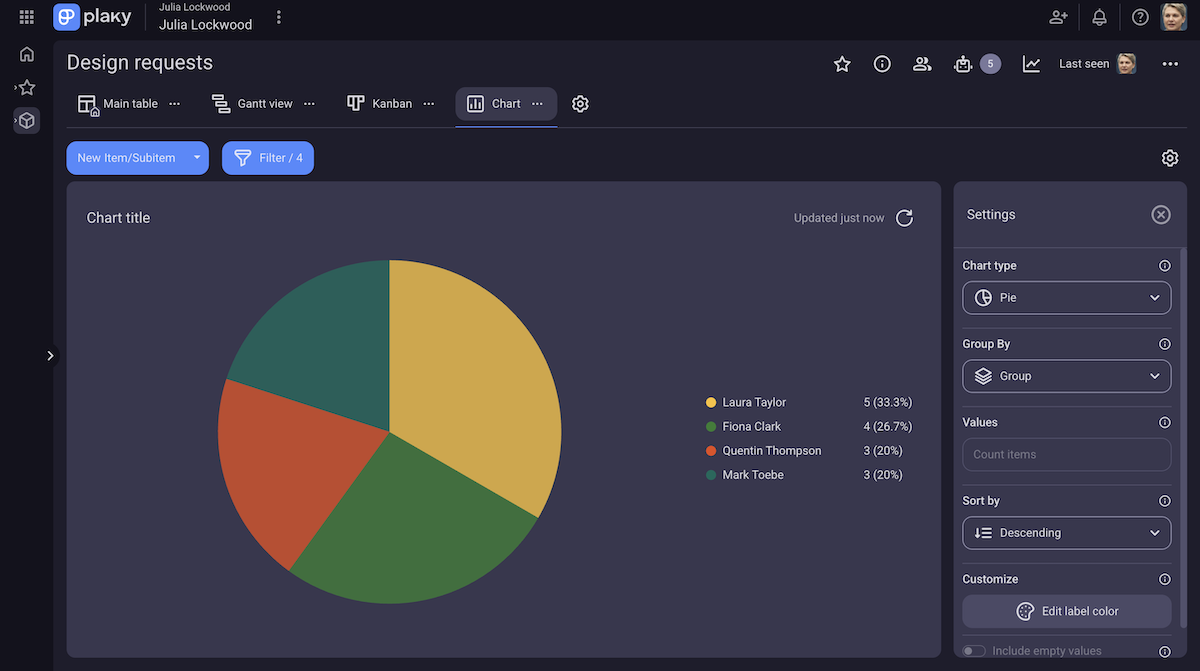
Task: Open the board analytics line chart icon
Action: pos(1031,63)
